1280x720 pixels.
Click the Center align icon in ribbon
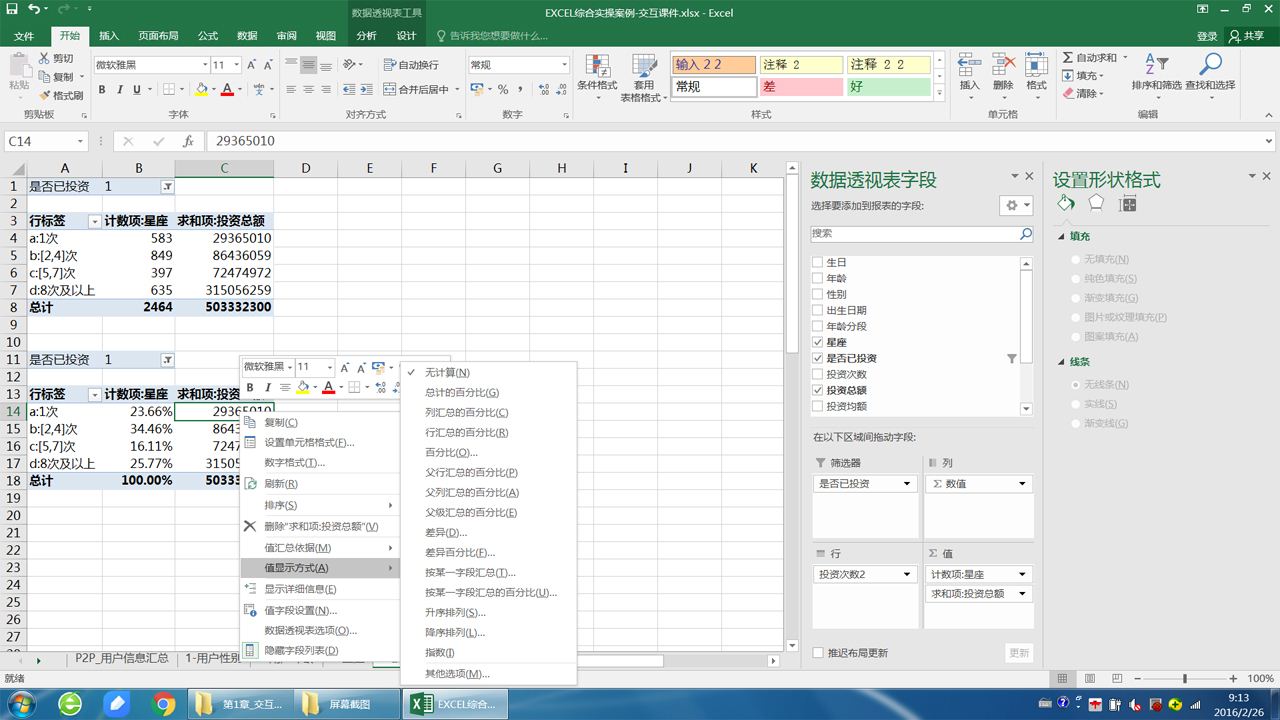pos(309,89)
